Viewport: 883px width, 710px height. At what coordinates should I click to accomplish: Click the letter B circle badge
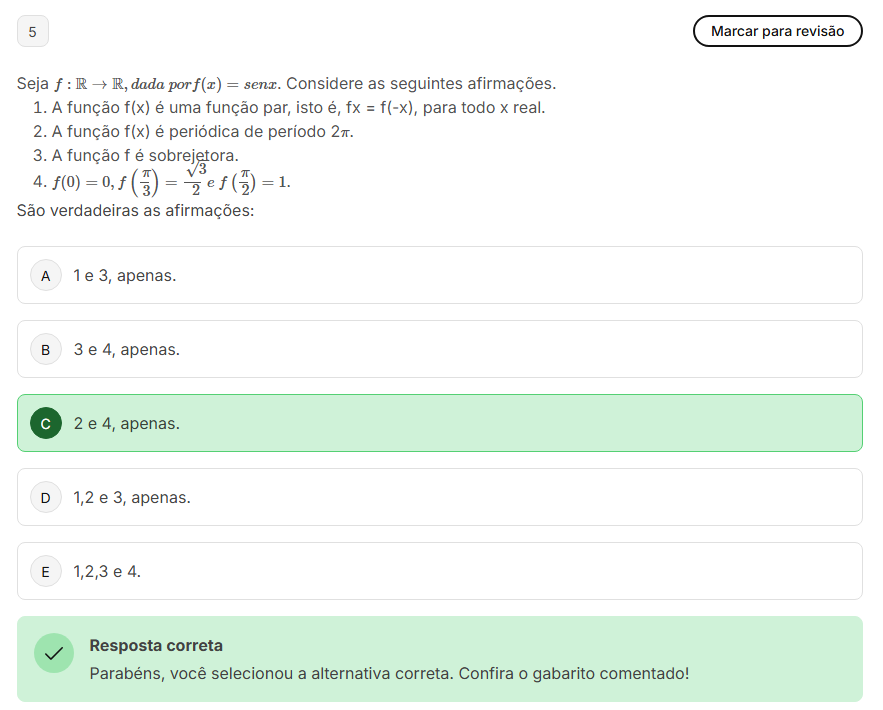[46, 349]
